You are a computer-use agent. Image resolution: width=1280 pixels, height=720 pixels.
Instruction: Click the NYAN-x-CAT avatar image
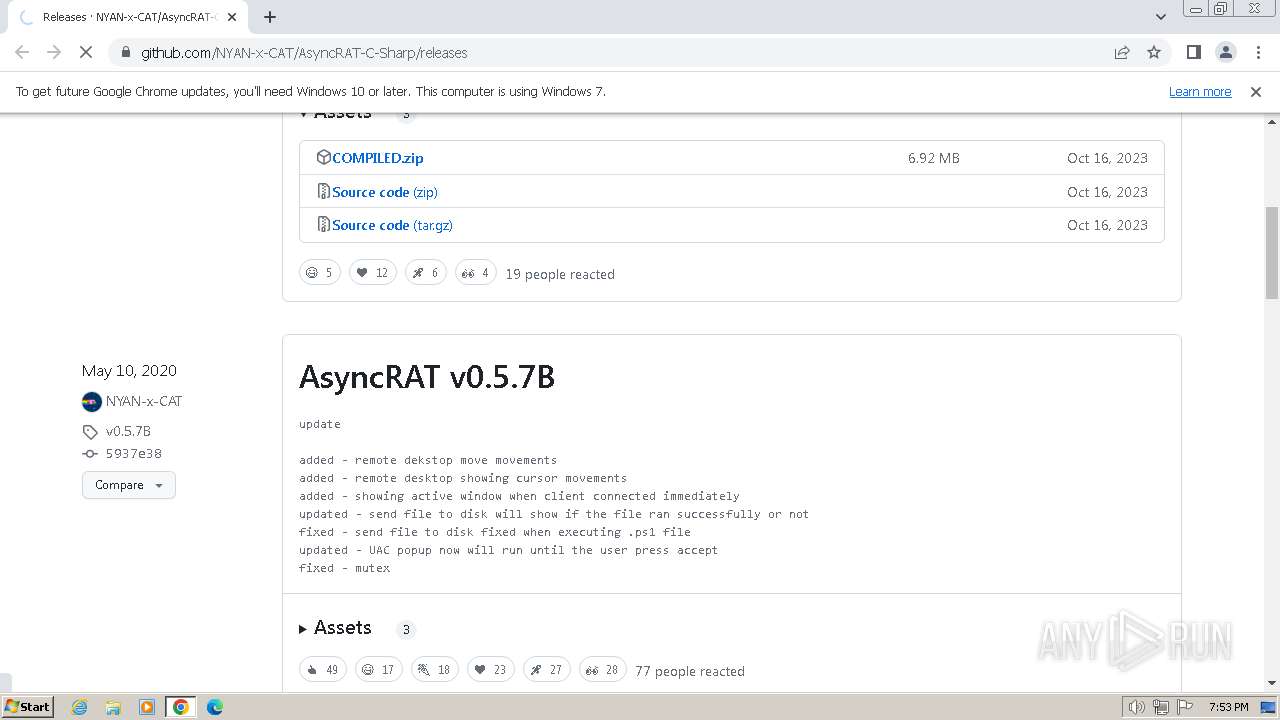92,402
